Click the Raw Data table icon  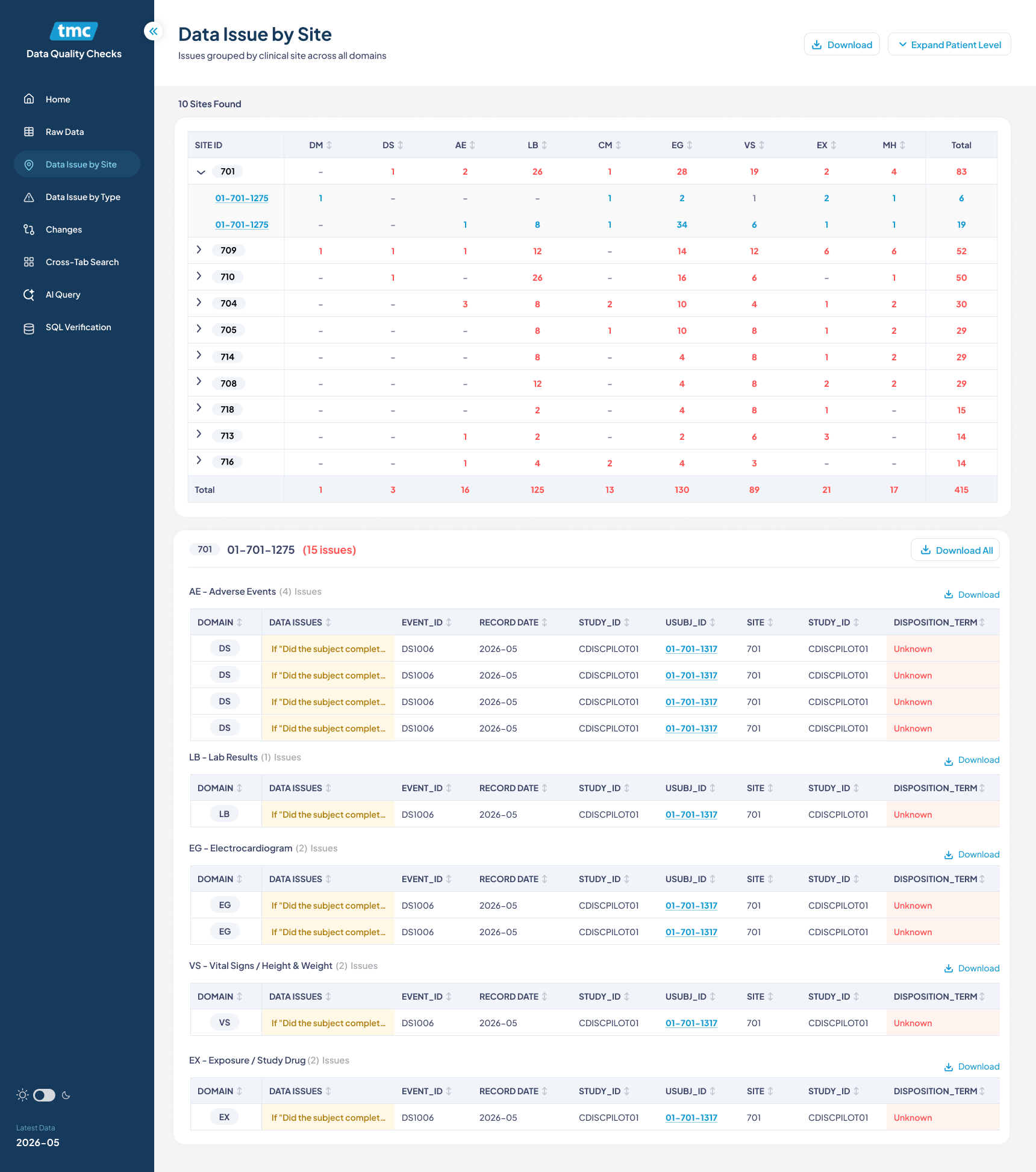pyautogui.click(x=29, y=131)
